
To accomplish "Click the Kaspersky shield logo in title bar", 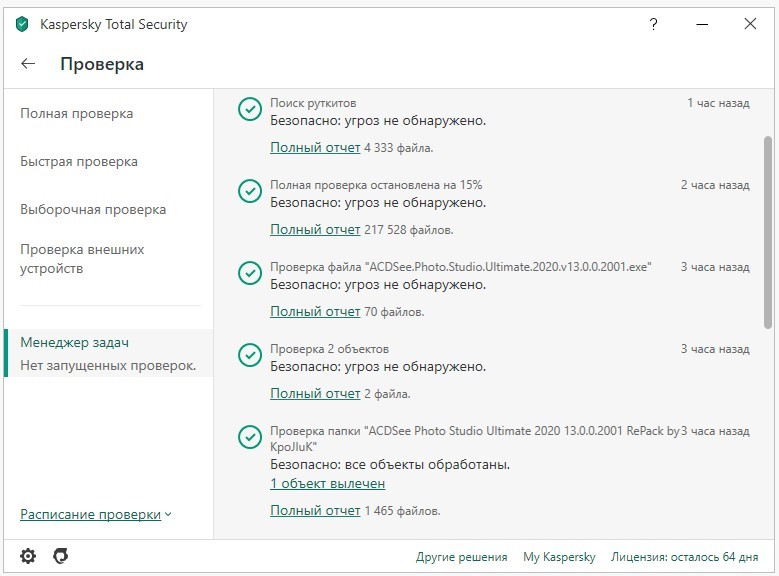I will [22, 24].
